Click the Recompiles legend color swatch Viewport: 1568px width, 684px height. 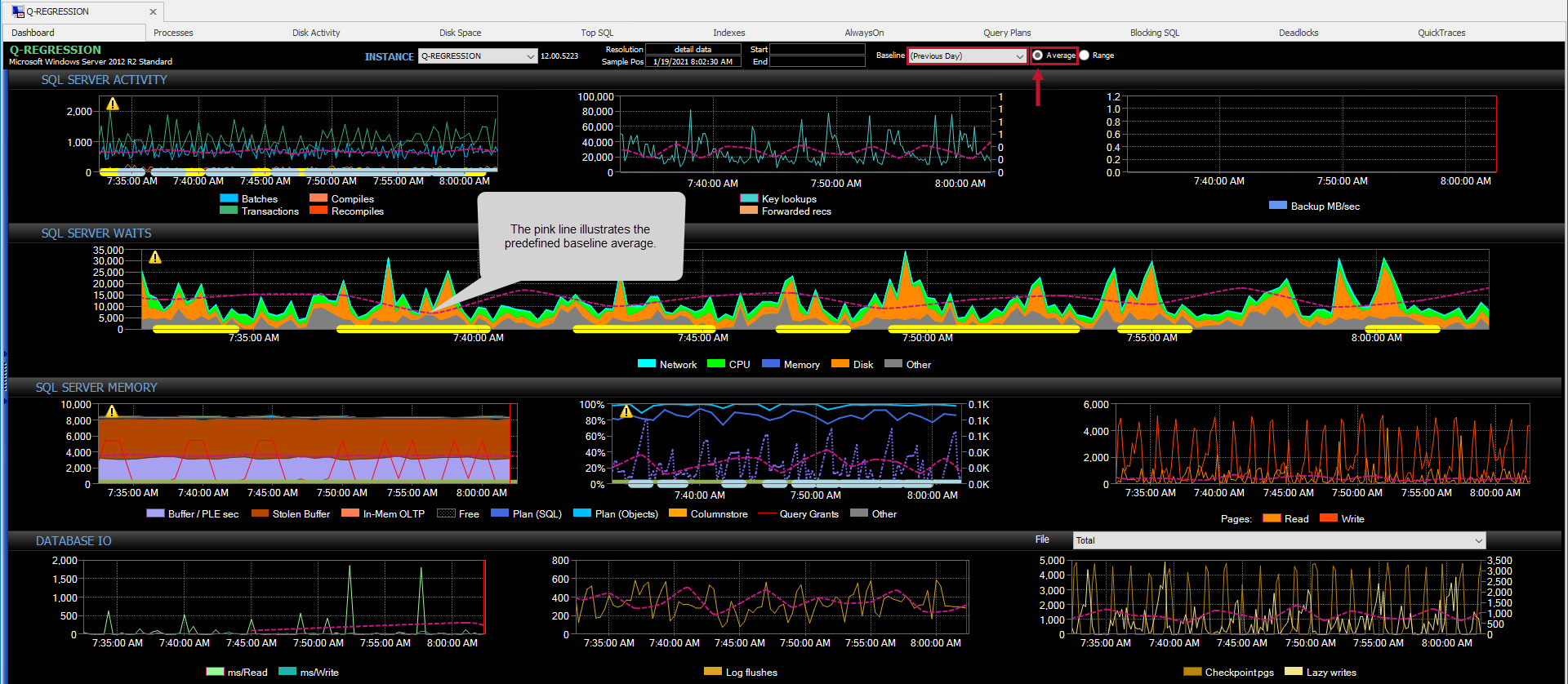(x=318, y=211)
